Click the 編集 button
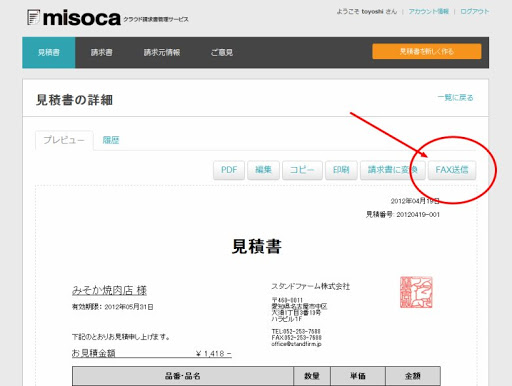This screenshot has width=512, height=386. (x=263, y=170)
